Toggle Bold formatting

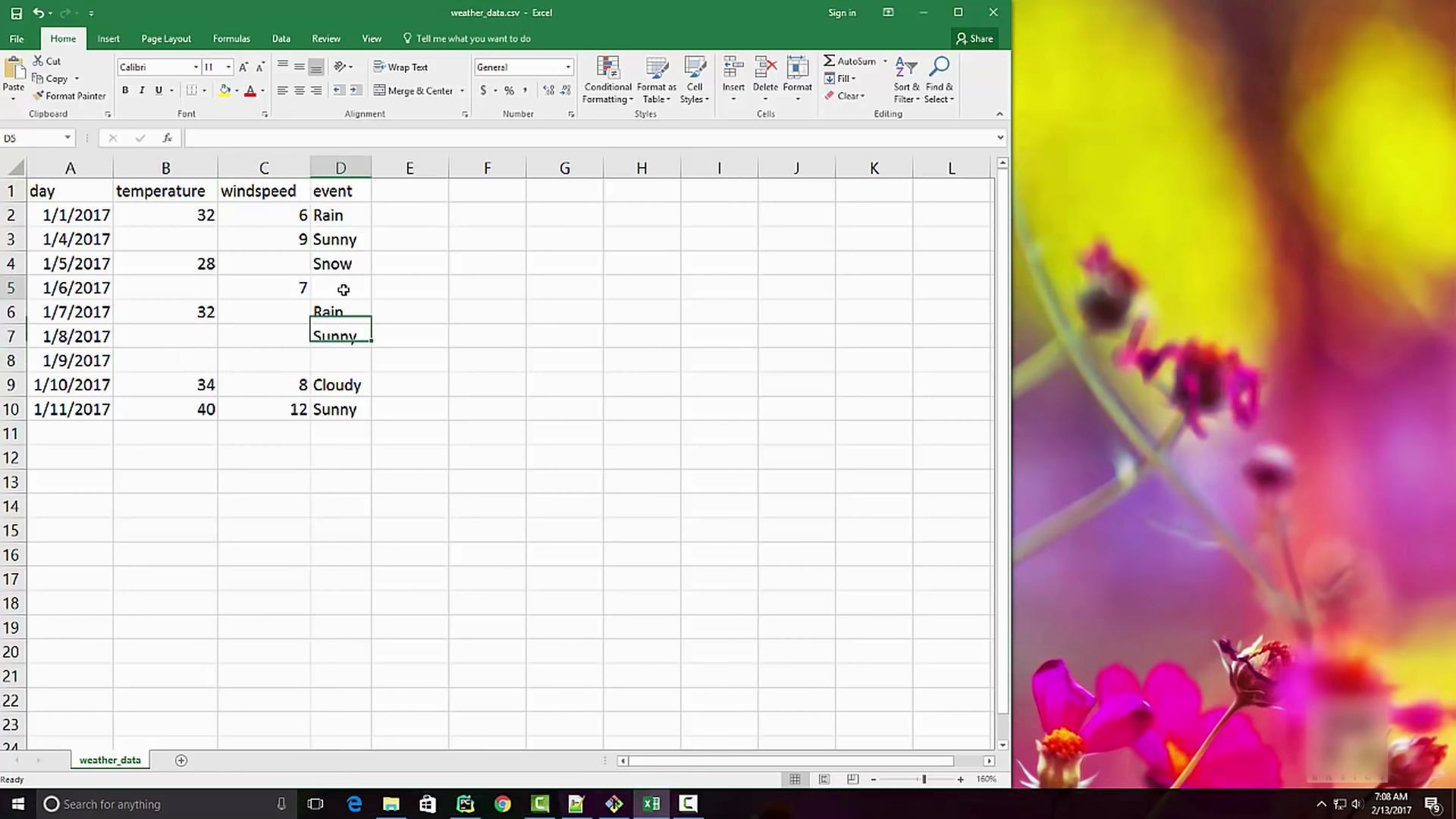[125, 90]
